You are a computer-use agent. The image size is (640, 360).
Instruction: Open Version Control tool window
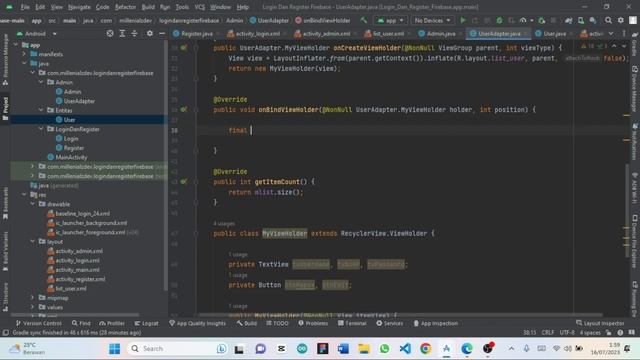click(x=39, y=323)
